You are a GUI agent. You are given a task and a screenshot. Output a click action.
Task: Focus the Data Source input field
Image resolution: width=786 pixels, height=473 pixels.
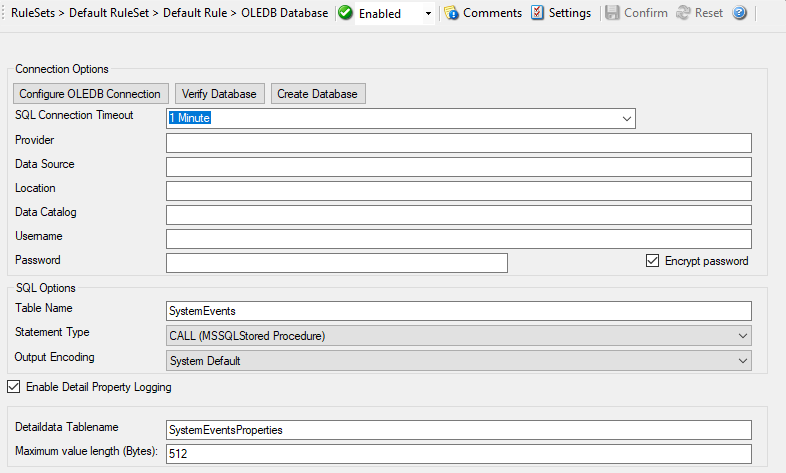point(458,167)
